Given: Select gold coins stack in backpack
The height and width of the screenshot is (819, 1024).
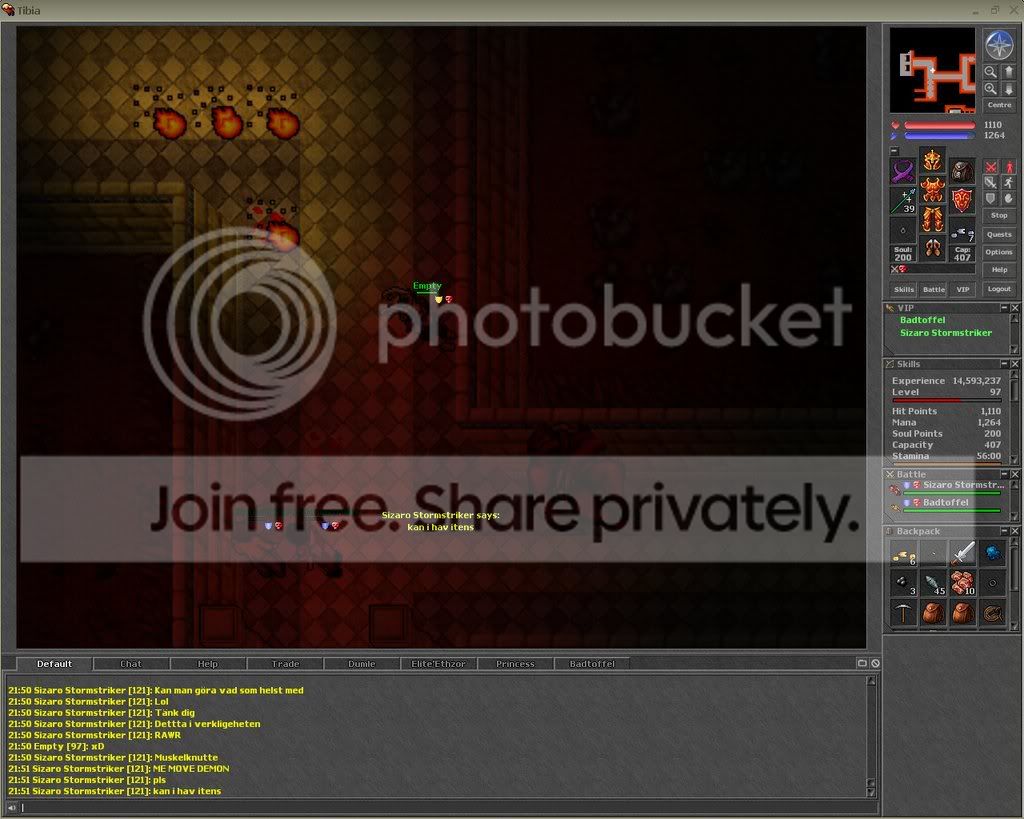Looking at the screenshot, I should pos(904,554).
